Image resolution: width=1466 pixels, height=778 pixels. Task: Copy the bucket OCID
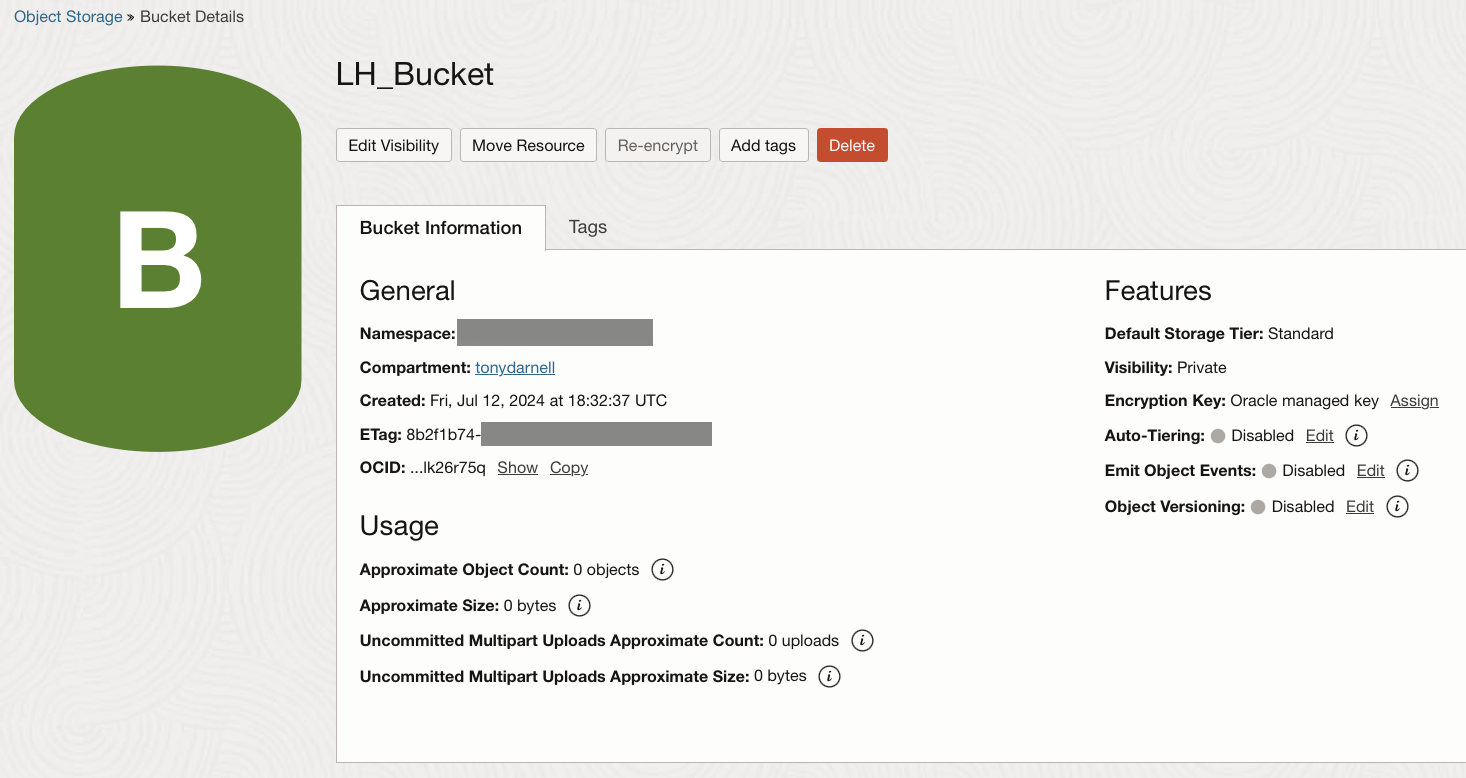coord(568,467)
